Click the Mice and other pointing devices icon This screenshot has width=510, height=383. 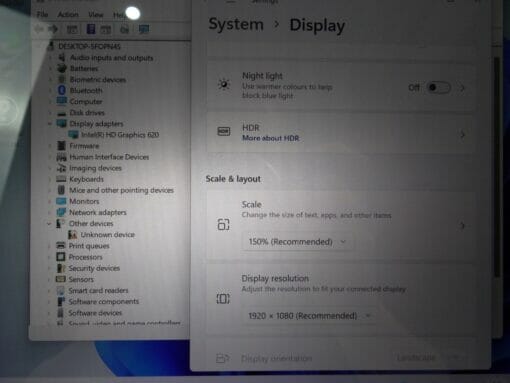61,190
